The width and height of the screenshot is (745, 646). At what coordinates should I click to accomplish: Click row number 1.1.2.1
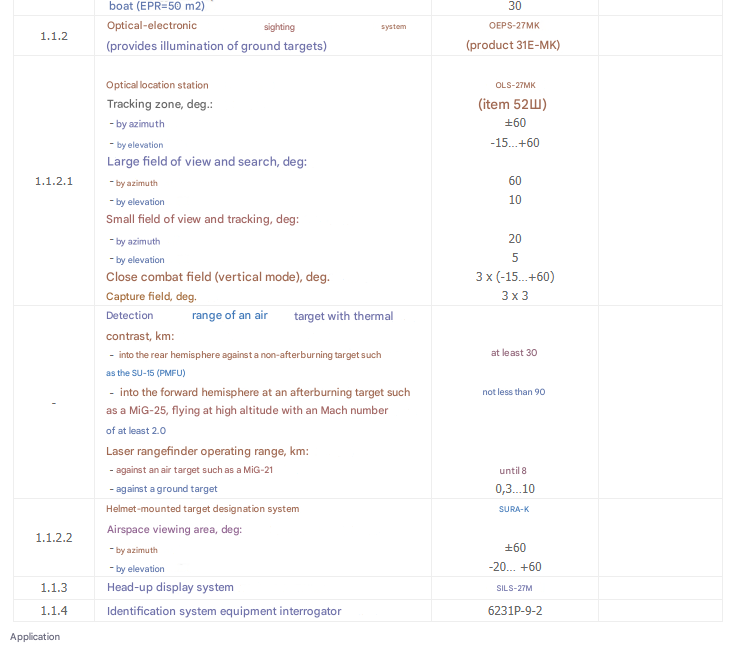coord(53,181)
